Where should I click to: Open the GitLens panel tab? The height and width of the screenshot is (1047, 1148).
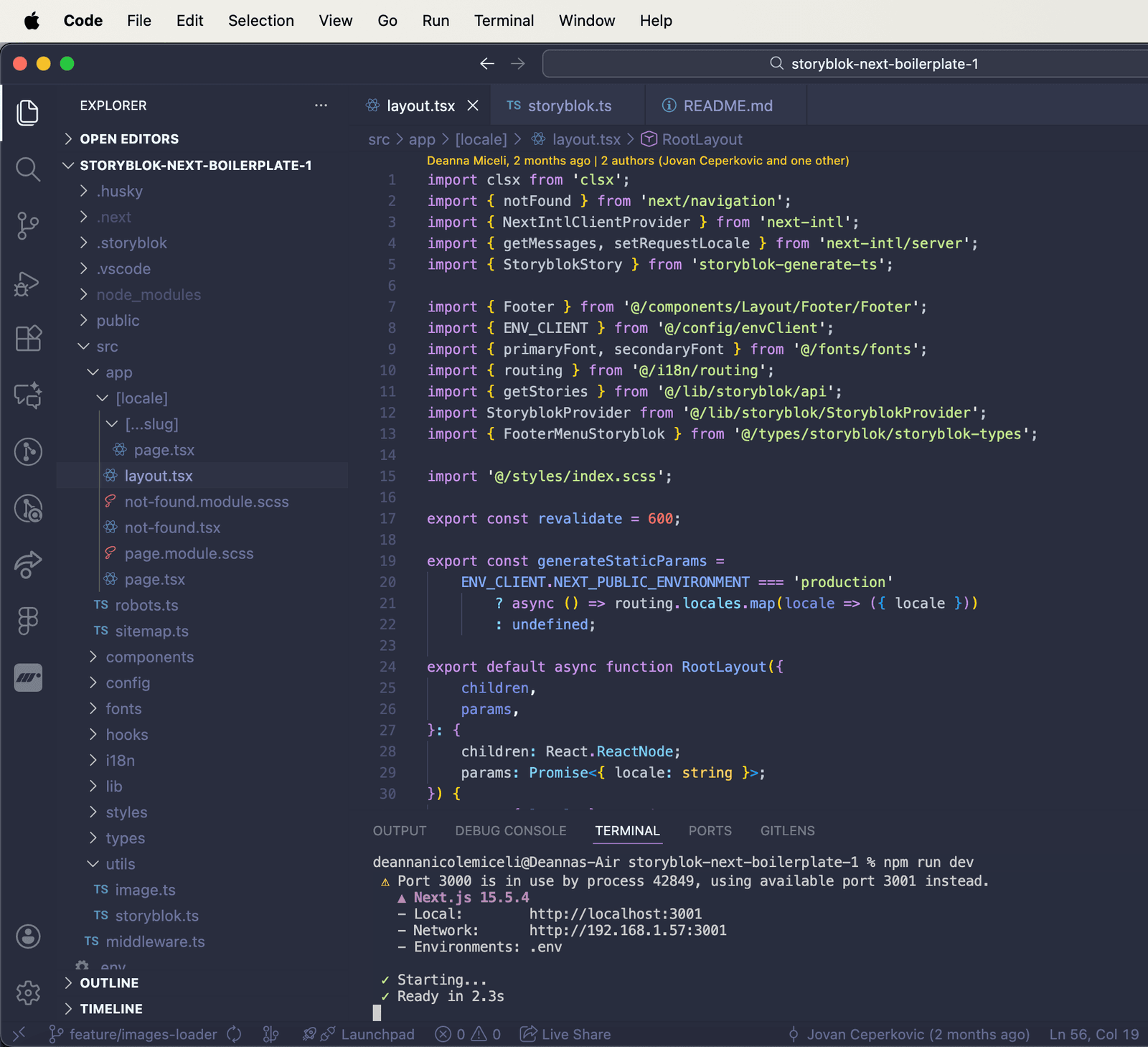[788, 830]
